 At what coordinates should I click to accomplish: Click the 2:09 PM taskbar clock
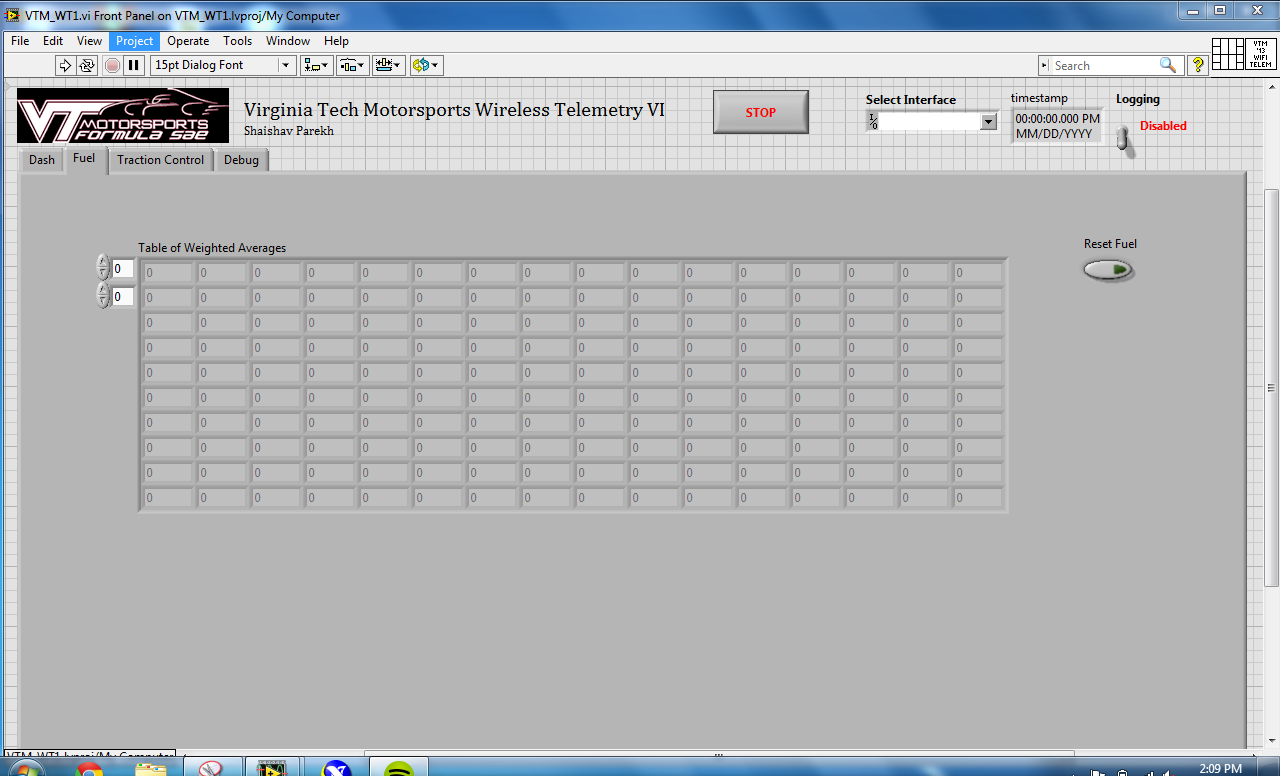1219,769
